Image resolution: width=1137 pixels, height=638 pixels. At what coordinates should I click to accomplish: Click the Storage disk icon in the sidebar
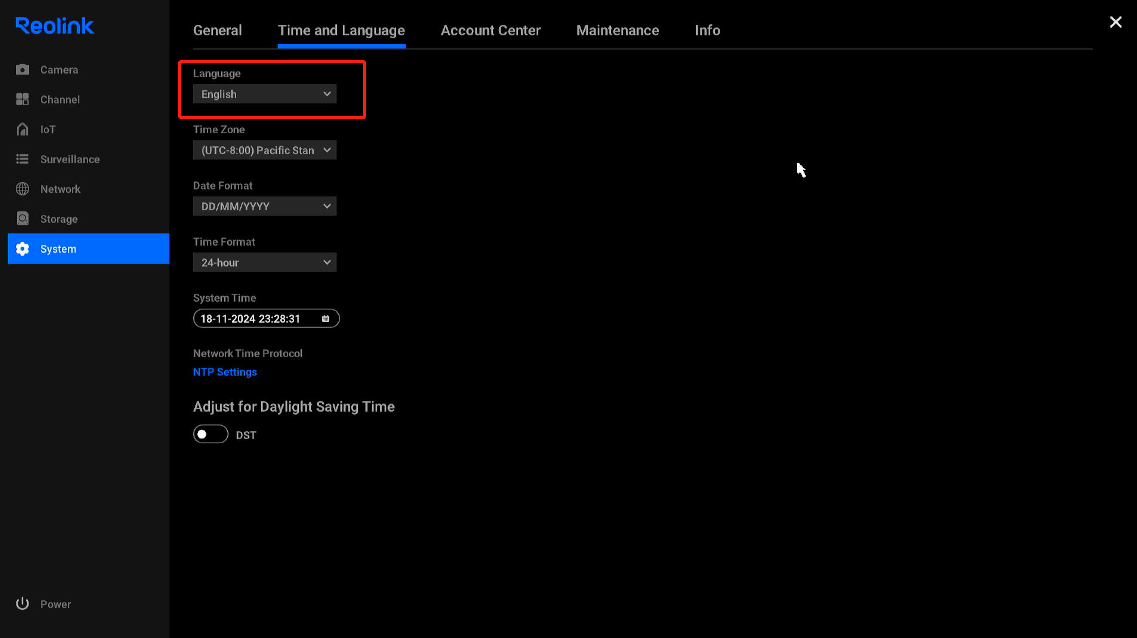[x=22, y=218]
